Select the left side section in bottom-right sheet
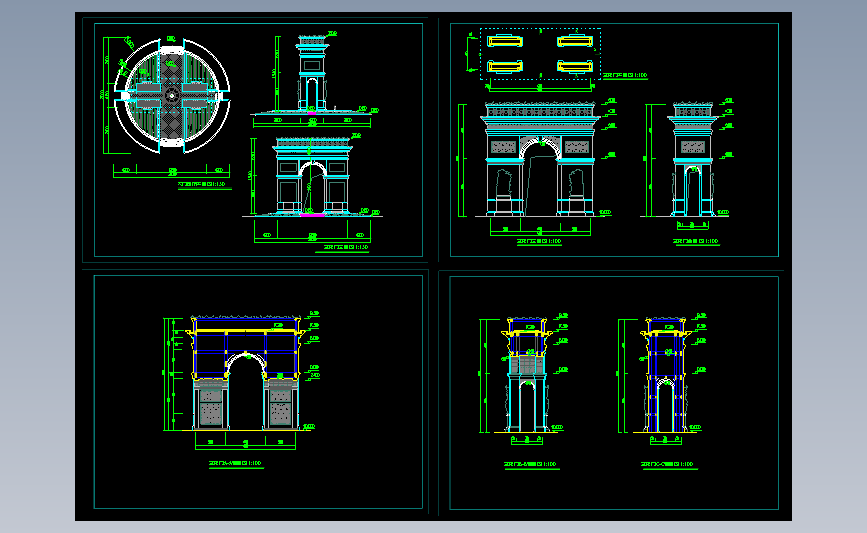867x533 pixels. [527, 375]
